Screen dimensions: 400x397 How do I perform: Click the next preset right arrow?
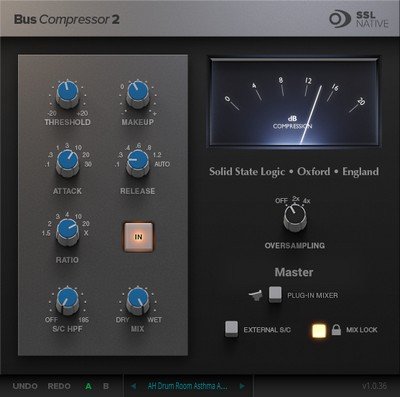[x=242, y=386]
